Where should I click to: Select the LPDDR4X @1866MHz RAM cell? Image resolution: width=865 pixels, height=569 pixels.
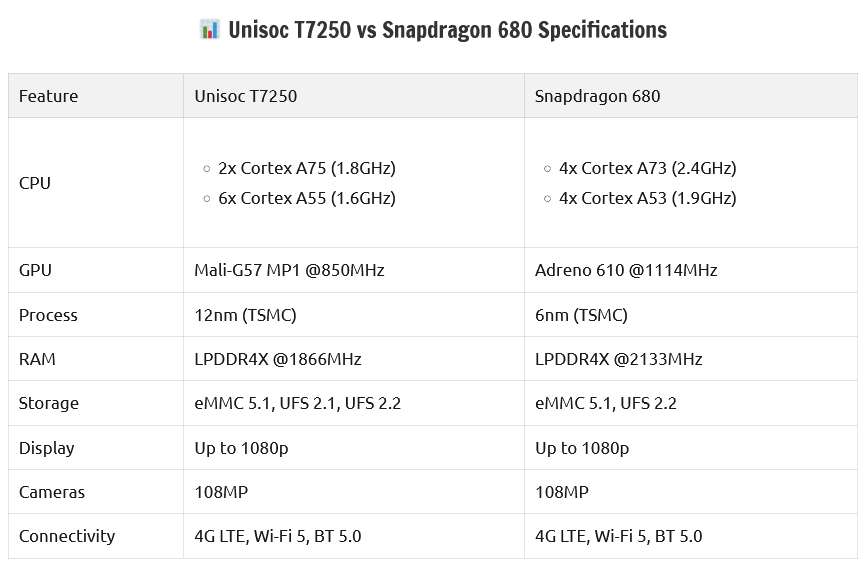[277, 359]
